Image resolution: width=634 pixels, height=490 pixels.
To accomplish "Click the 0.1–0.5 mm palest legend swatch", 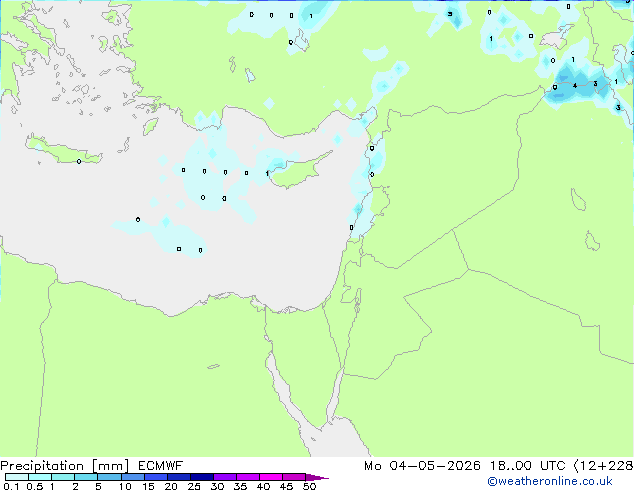I will coord(17,477).
